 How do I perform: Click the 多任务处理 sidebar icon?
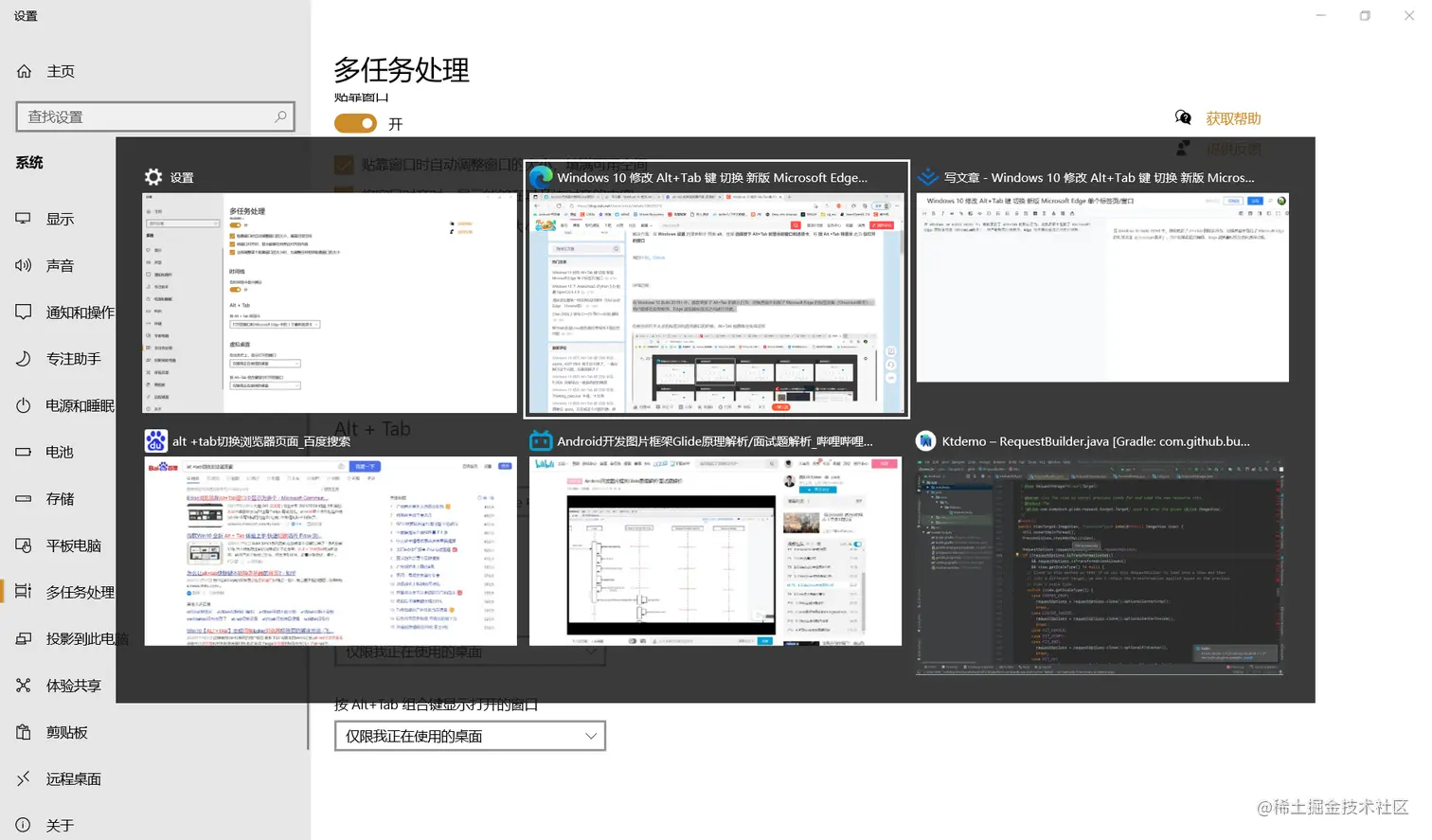click(x=24, y=592)
